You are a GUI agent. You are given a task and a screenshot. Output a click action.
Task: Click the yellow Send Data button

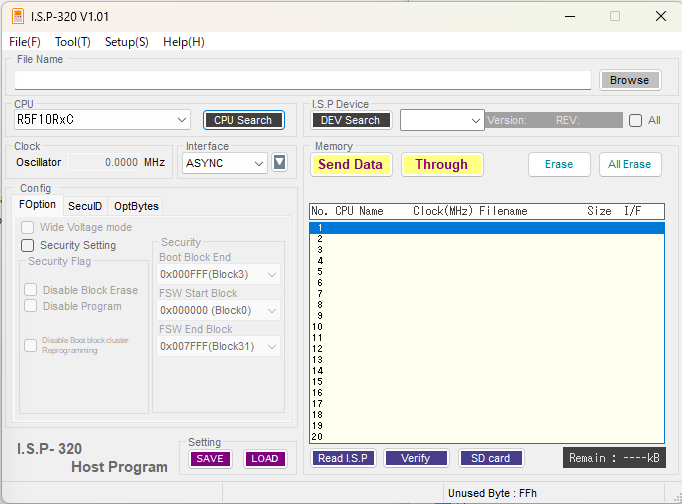[x=351, y=164]
